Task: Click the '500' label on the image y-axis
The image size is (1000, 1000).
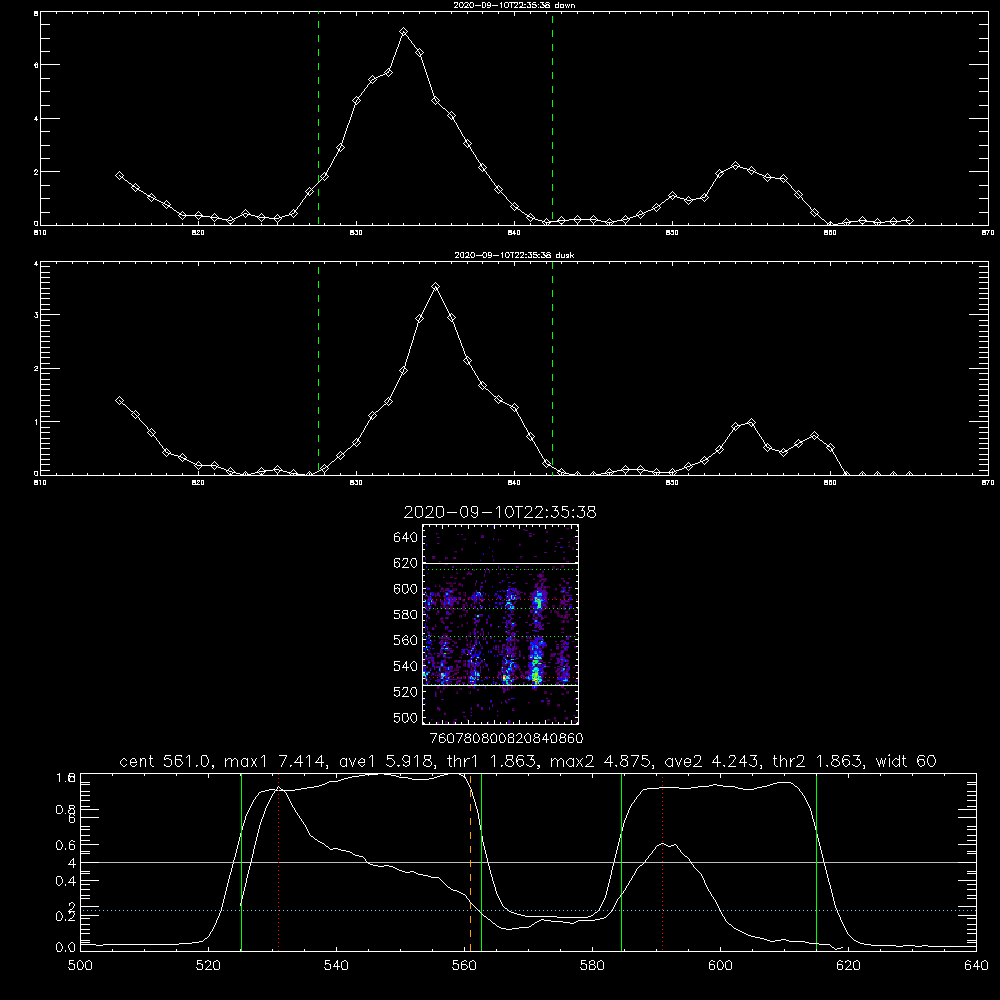Action: click(x=406, y=718)
